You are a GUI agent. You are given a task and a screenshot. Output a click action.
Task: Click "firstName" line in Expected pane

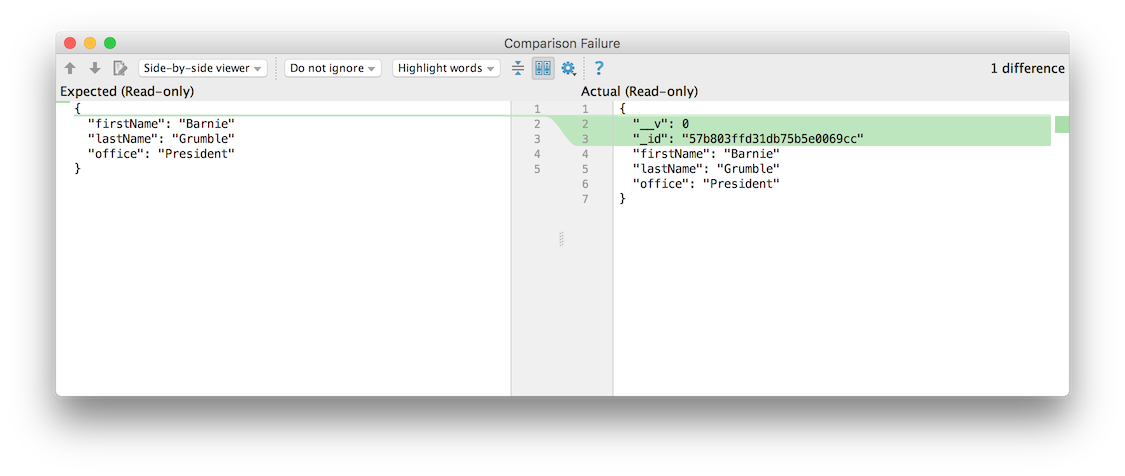[x=160, y=124]
